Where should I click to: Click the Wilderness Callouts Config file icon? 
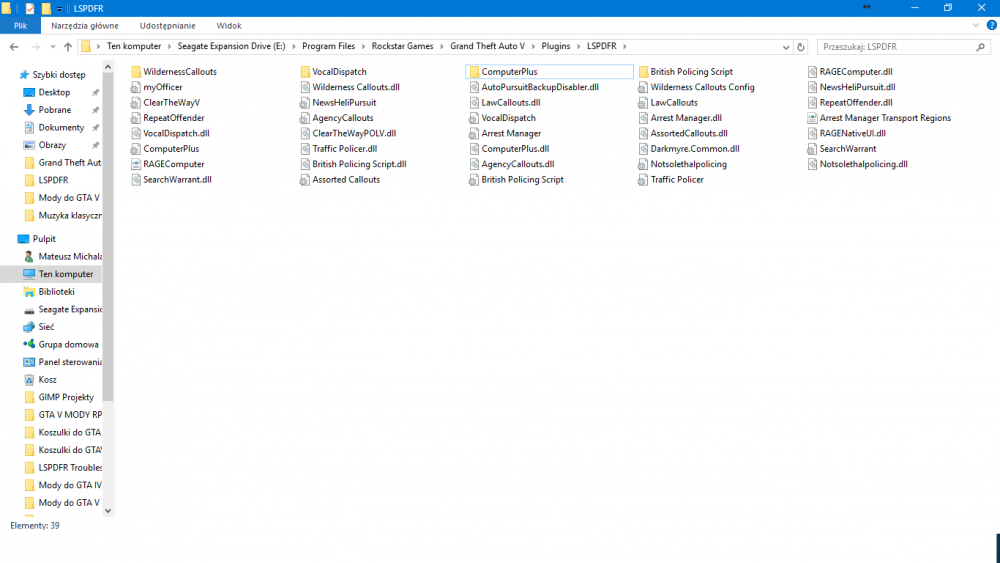[643, 87]
